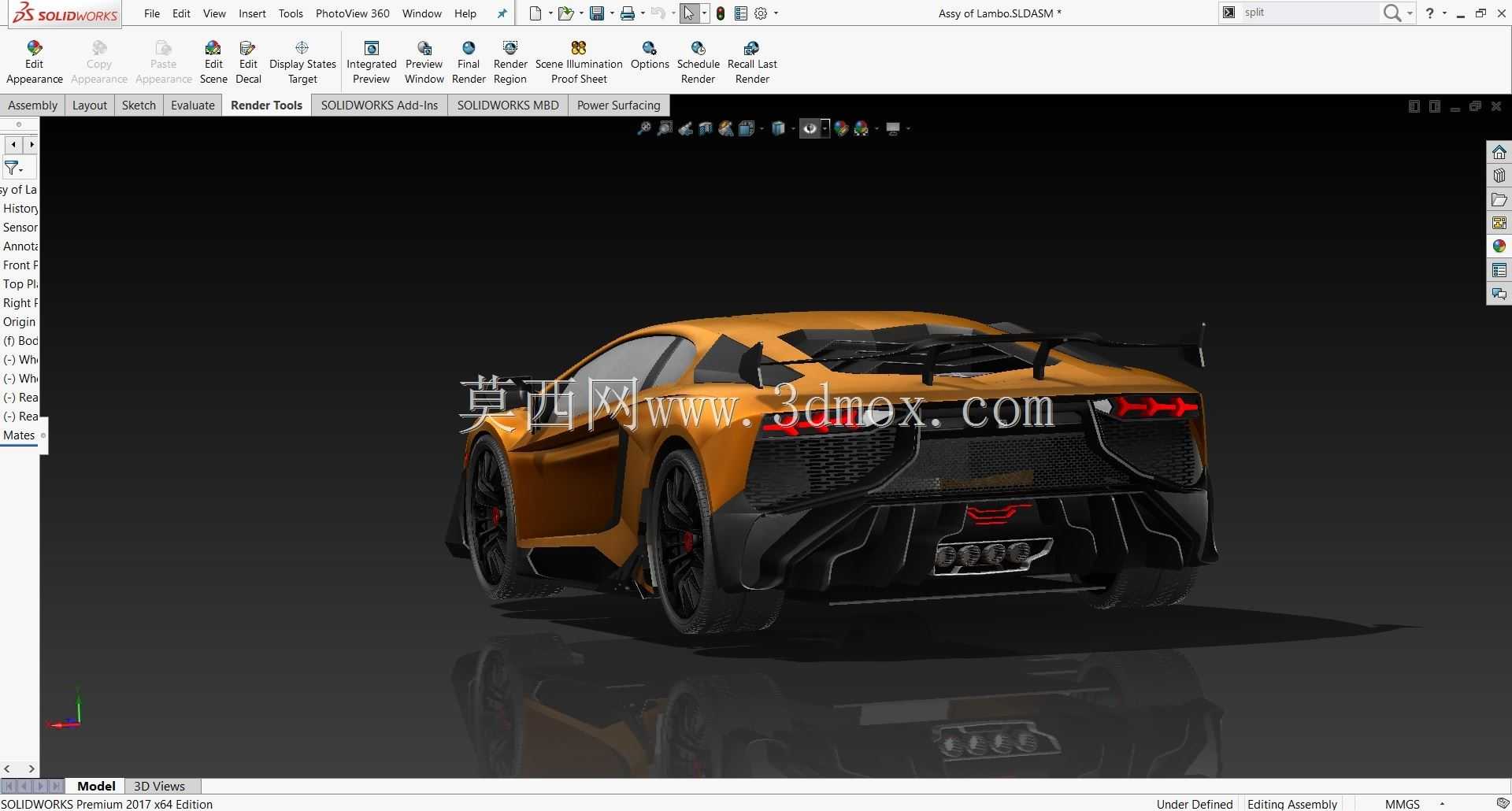Select Display States Target
This screenshot has height=811, width=1512.
pos(302,62)
